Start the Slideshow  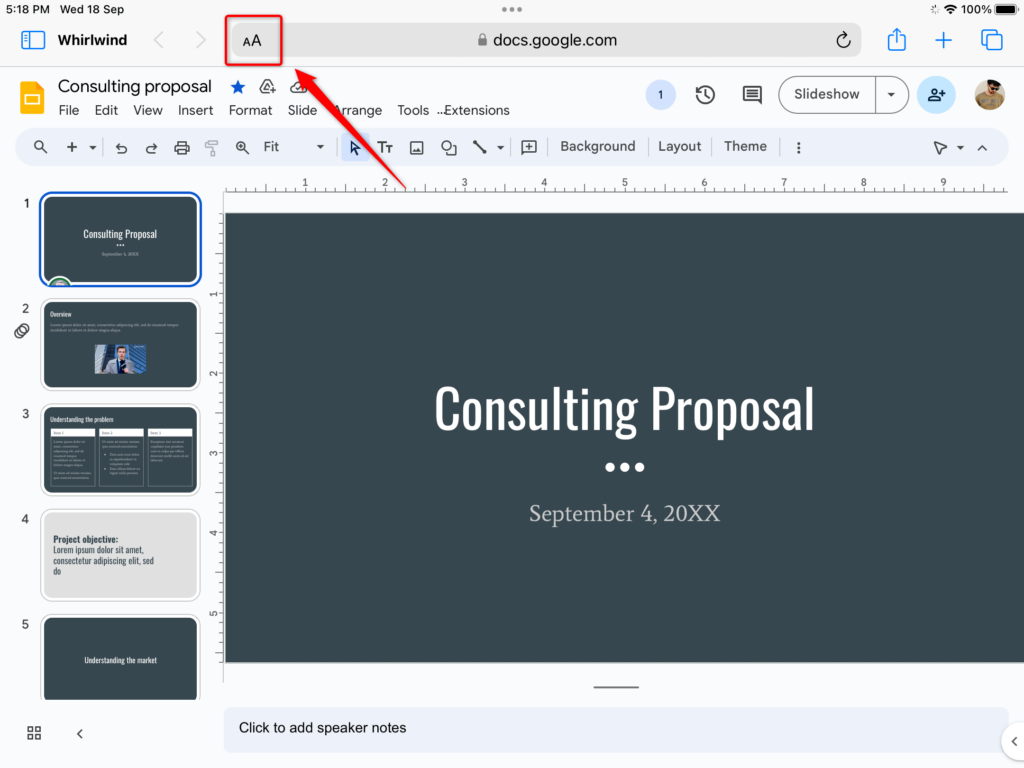[826, 94]
